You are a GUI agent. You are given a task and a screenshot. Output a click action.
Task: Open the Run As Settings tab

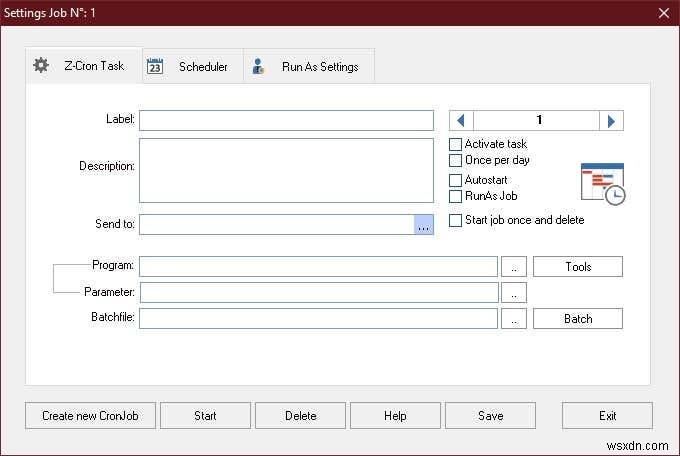(x=309, y=66)
